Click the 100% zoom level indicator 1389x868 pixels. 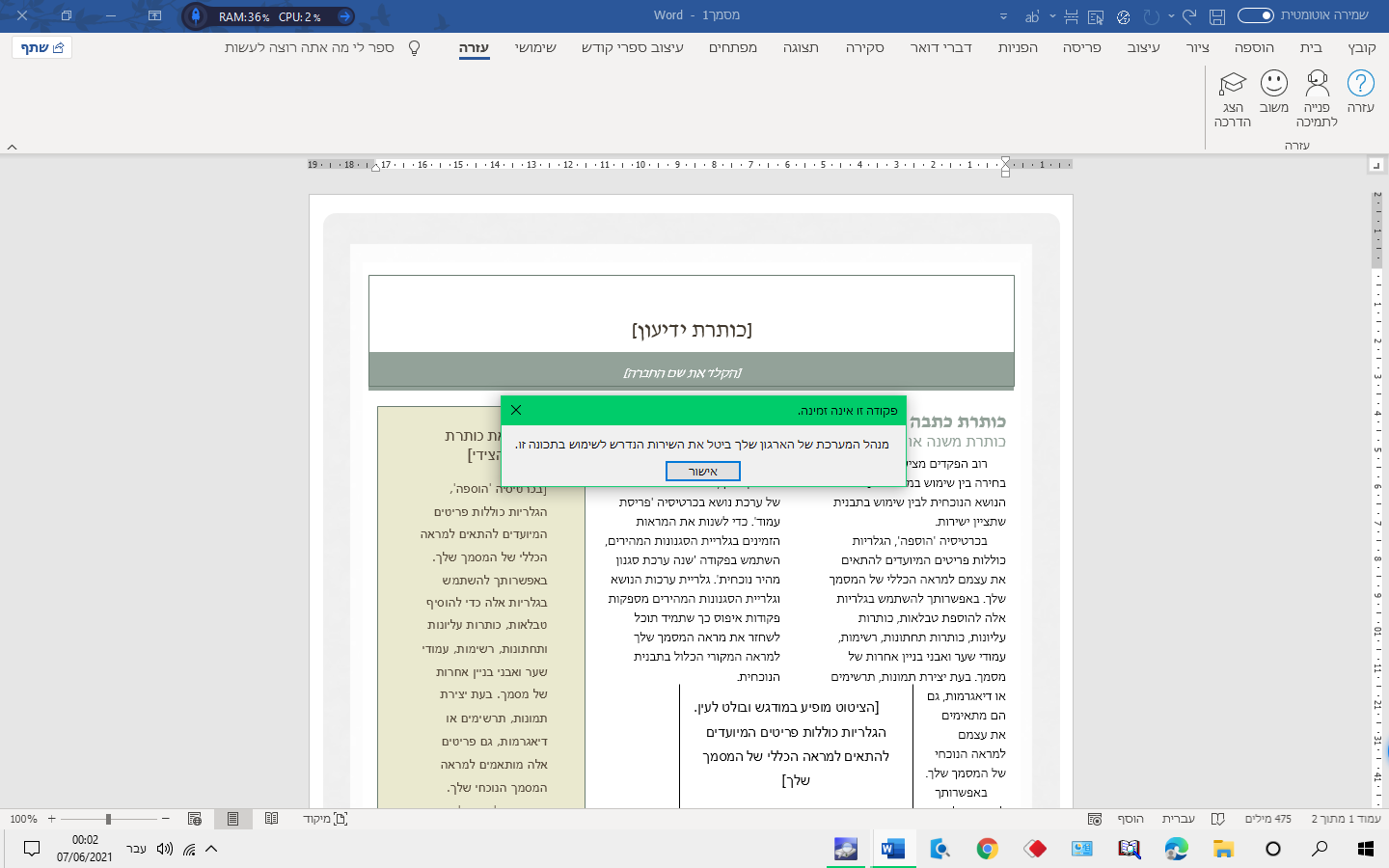[23, 819]
